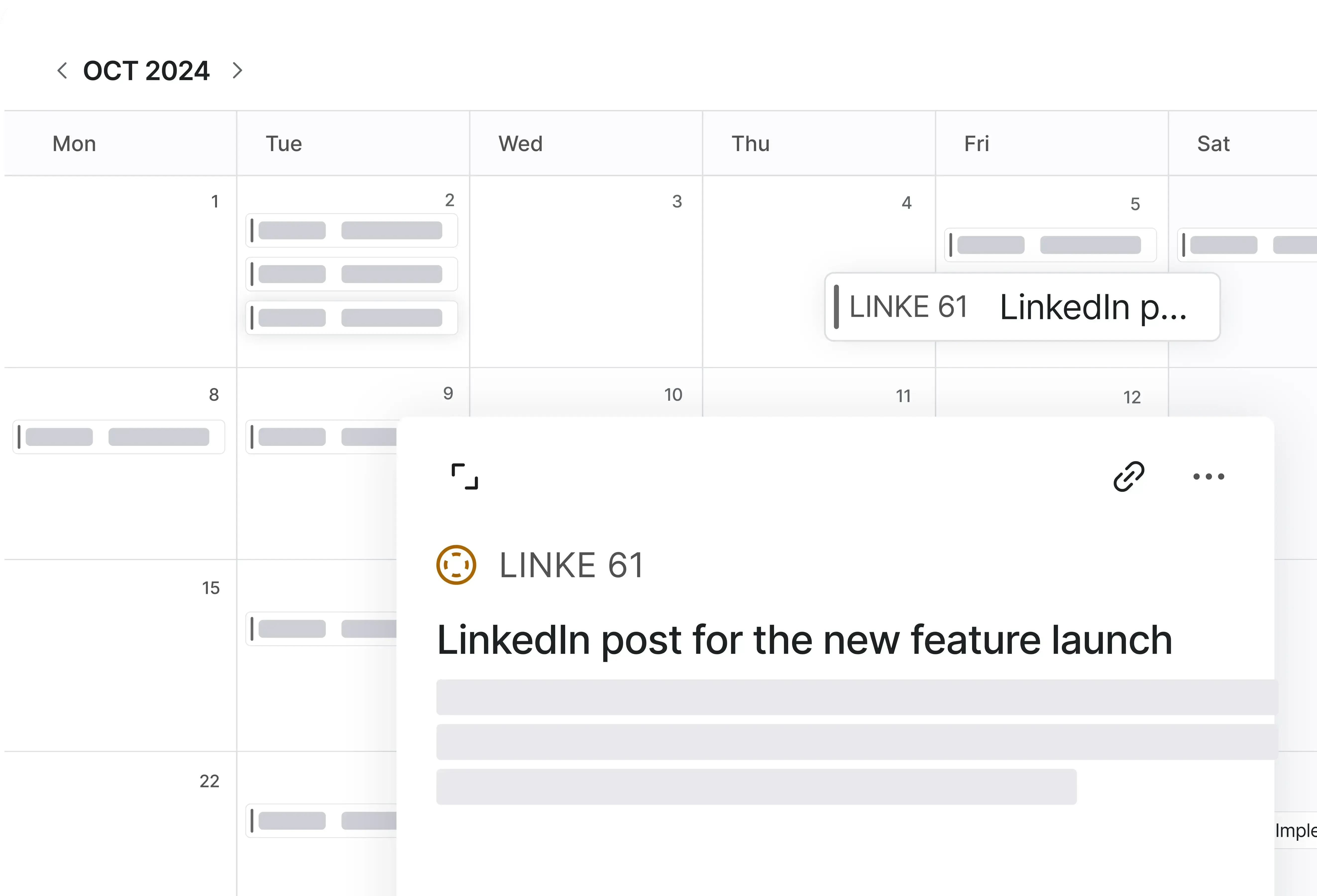Select the Sat column header
1317x896 pixels.
click(1213, 144)
